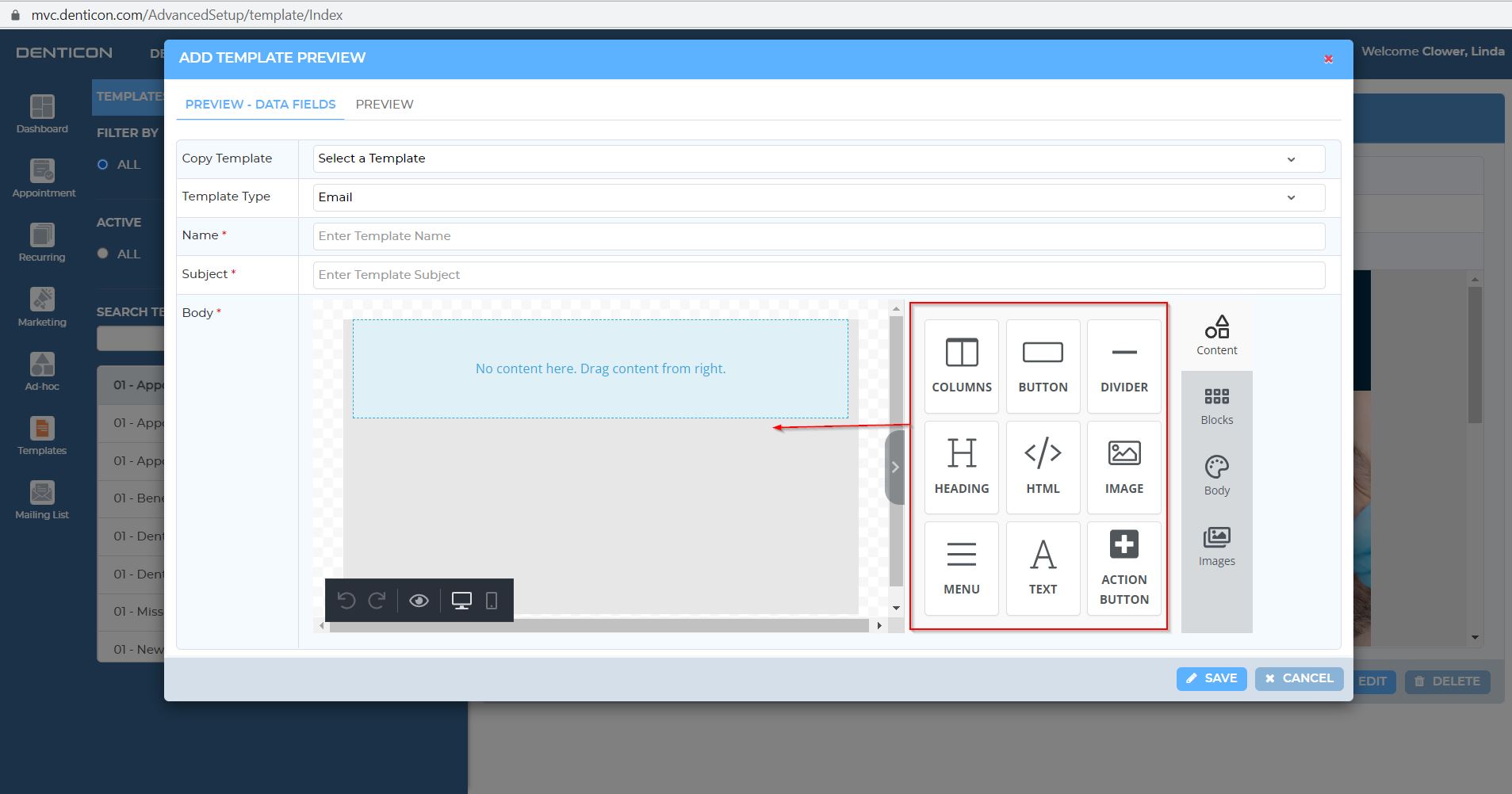
Task: Add a Heading element
Action: pyautogui.click(x=960, y=467)
